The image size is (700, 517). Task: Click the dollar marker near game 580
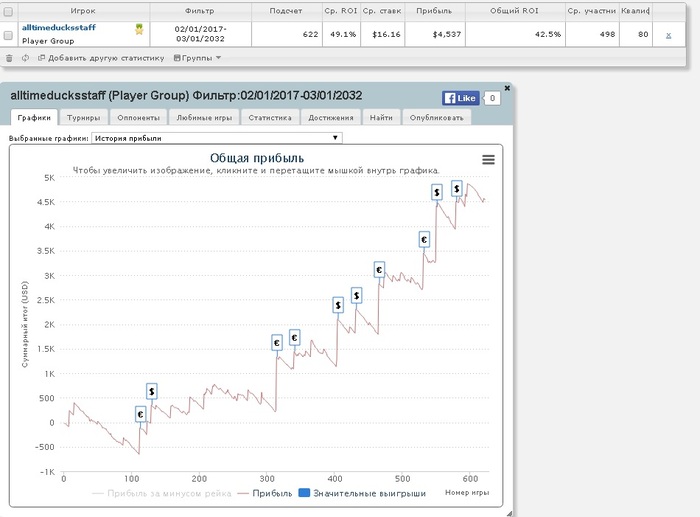point(456,189)
